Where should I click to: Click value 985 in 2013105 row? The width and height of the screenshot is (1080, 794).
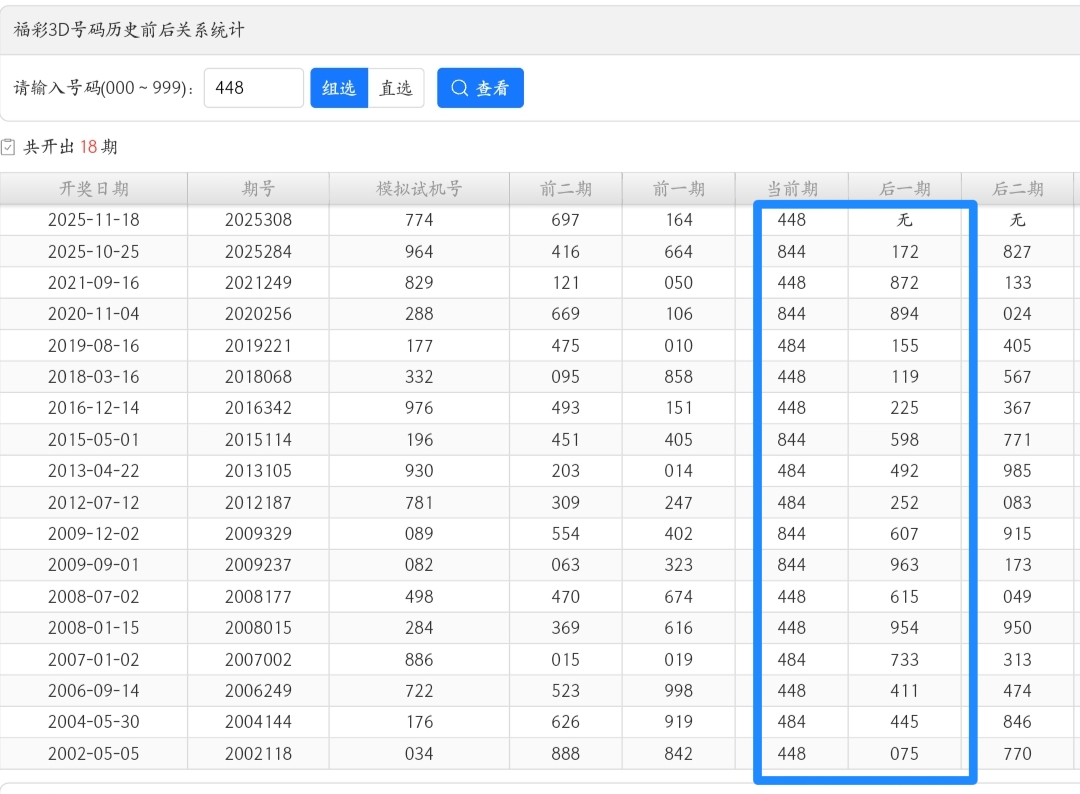[x=1017, y=471]
